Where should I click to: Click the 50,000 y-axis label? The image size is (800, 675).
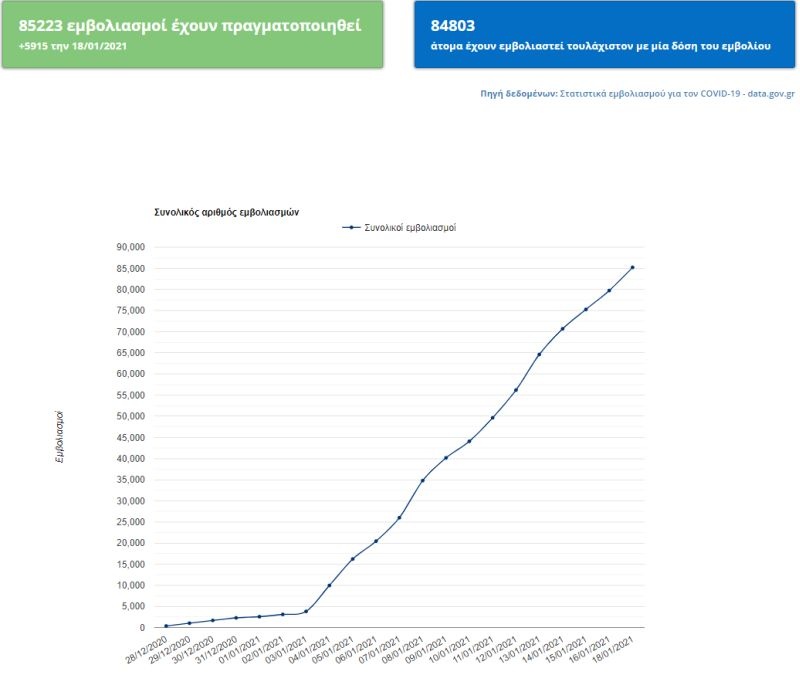coord(130,416)
